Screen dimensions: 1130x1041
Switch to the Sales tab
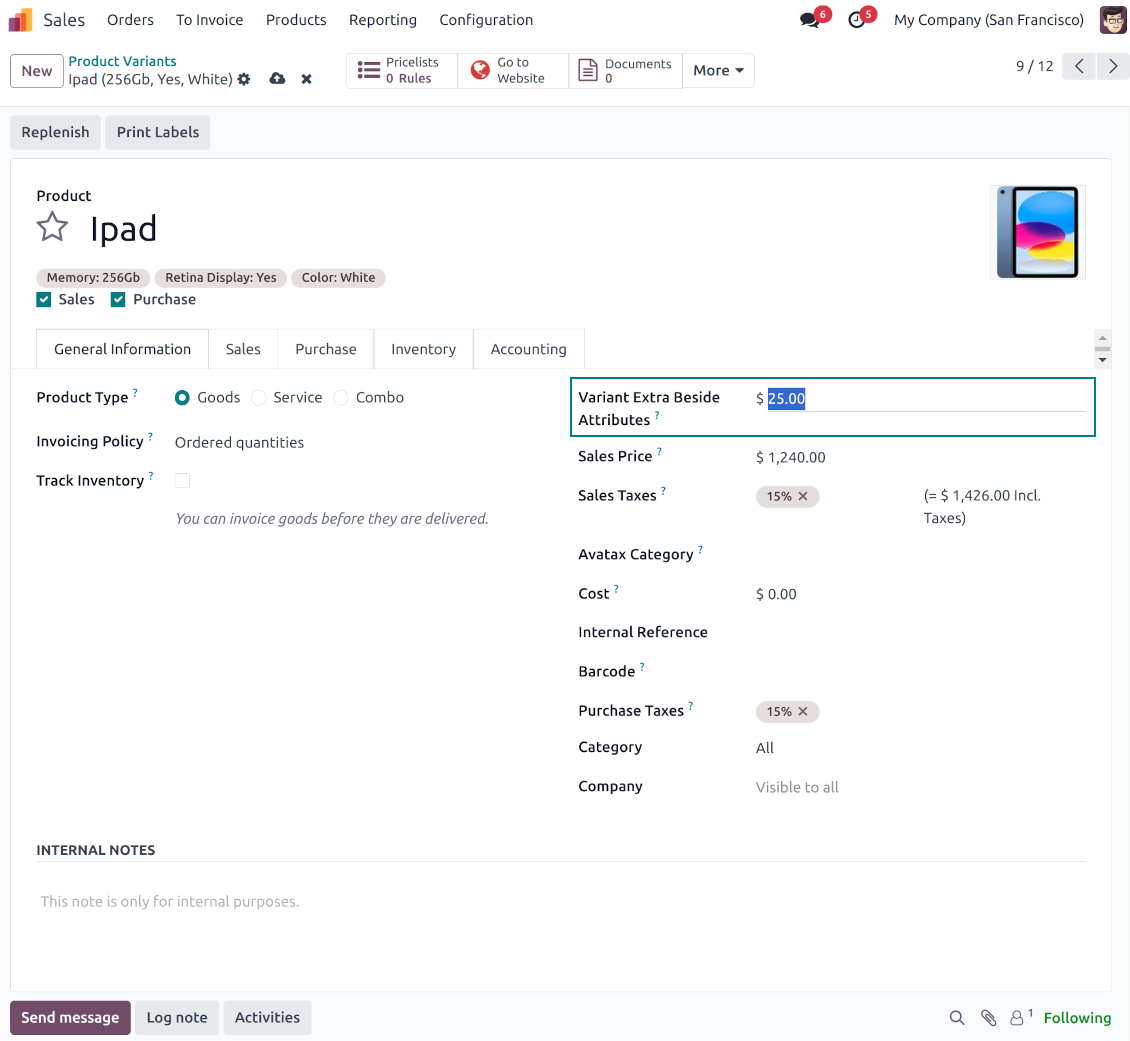(x=243, y=349)
